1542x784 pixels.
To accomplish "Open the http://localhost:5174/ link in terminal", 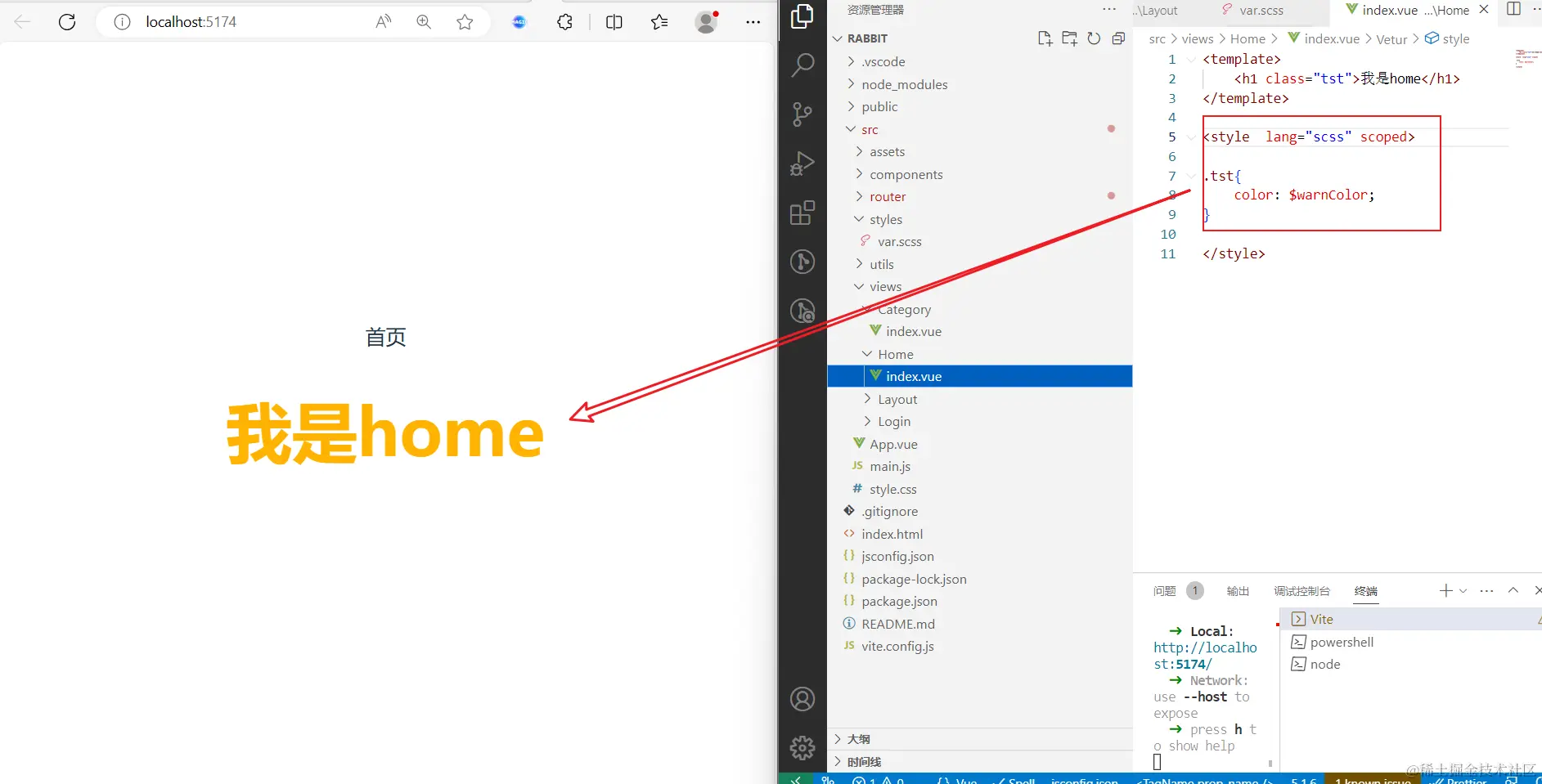I will (1205, 656).
